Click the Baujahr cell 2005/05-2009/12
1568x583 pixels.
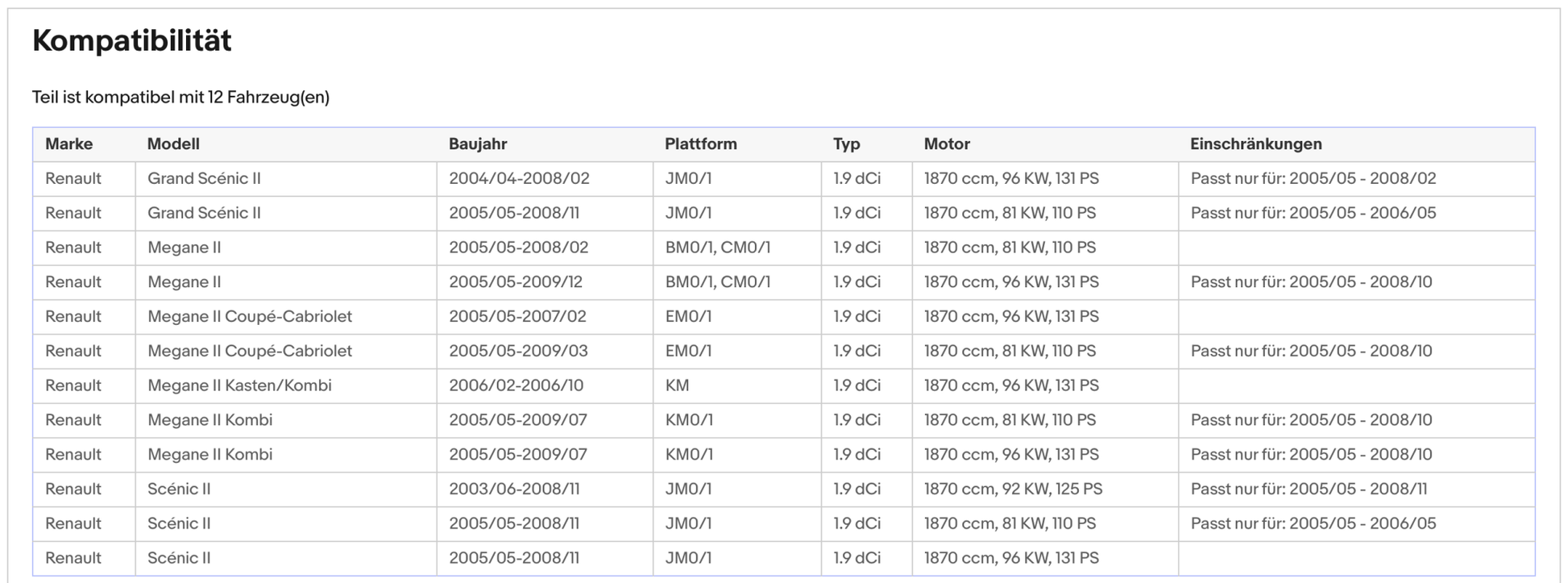[516, 282]
